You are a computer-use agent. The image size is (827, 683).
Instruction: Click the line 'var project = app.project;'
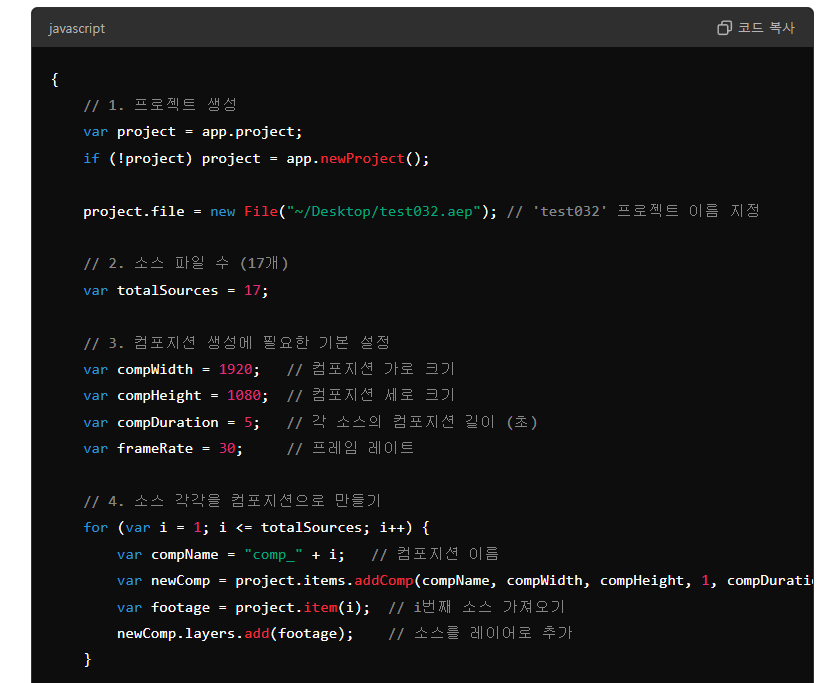pyautogui.click(x=193, y=132)
